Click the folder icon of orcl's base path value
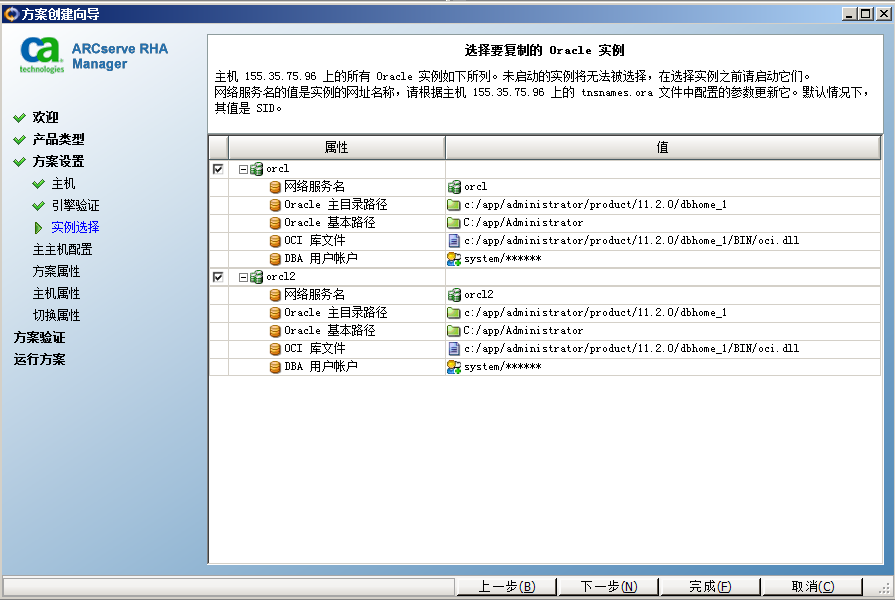The width and height of the screenshot is (895, 600). click(454, 223)
